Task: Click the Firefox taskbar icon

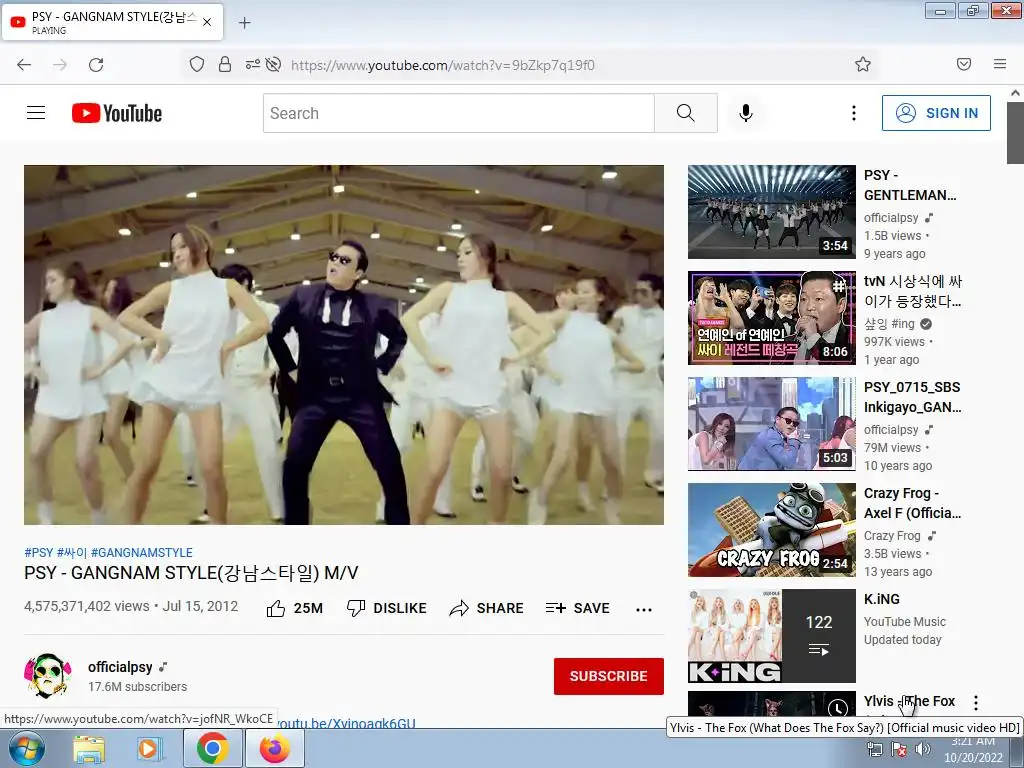Action: [274, 748]
